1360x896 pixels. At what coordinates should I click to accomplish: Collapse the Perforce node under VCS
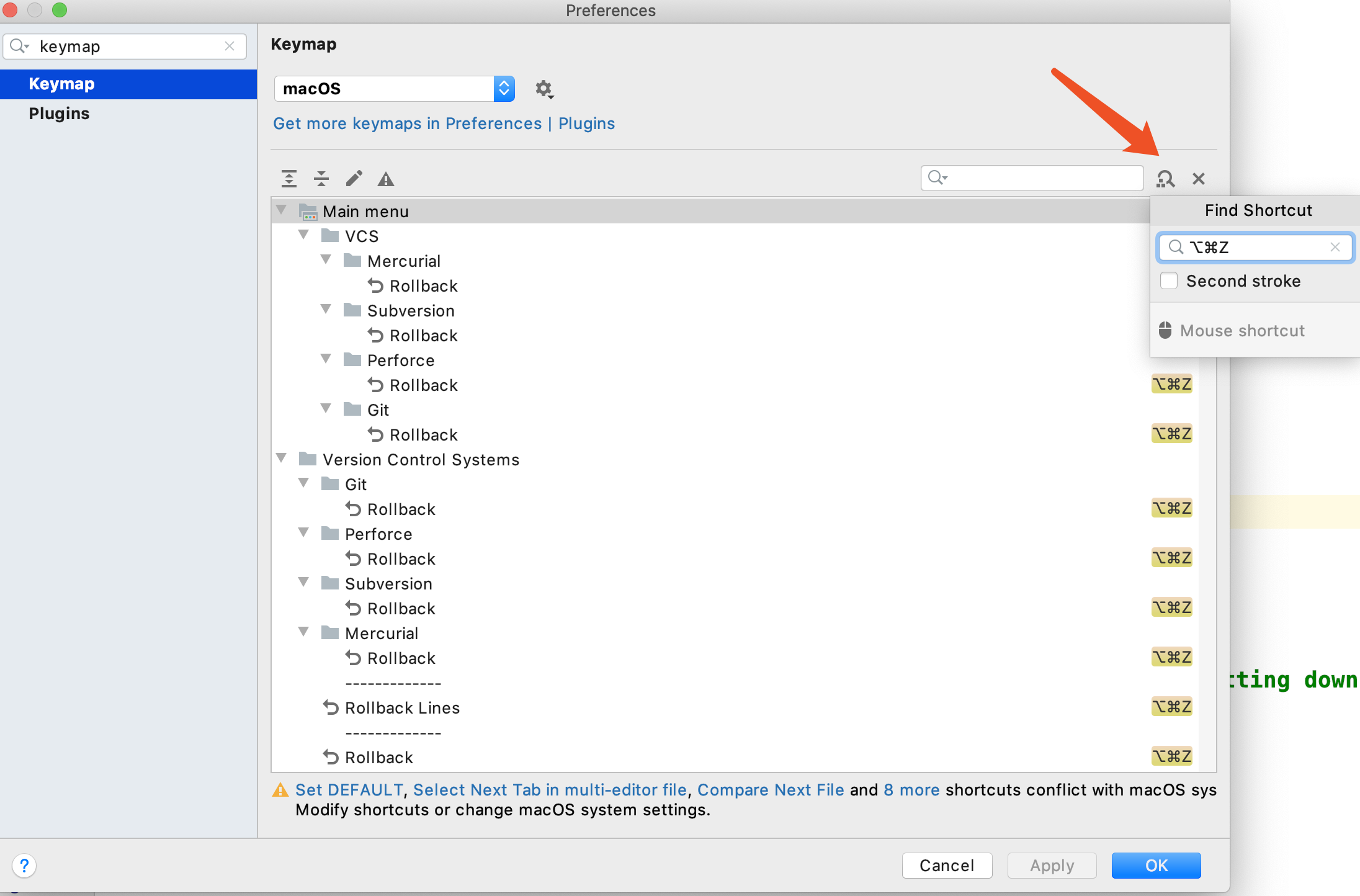(326, 359)
